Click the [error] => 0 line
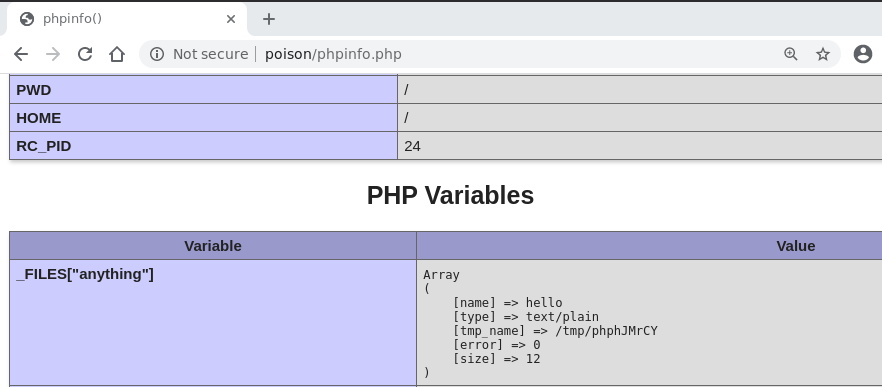 tap(497, 345)
